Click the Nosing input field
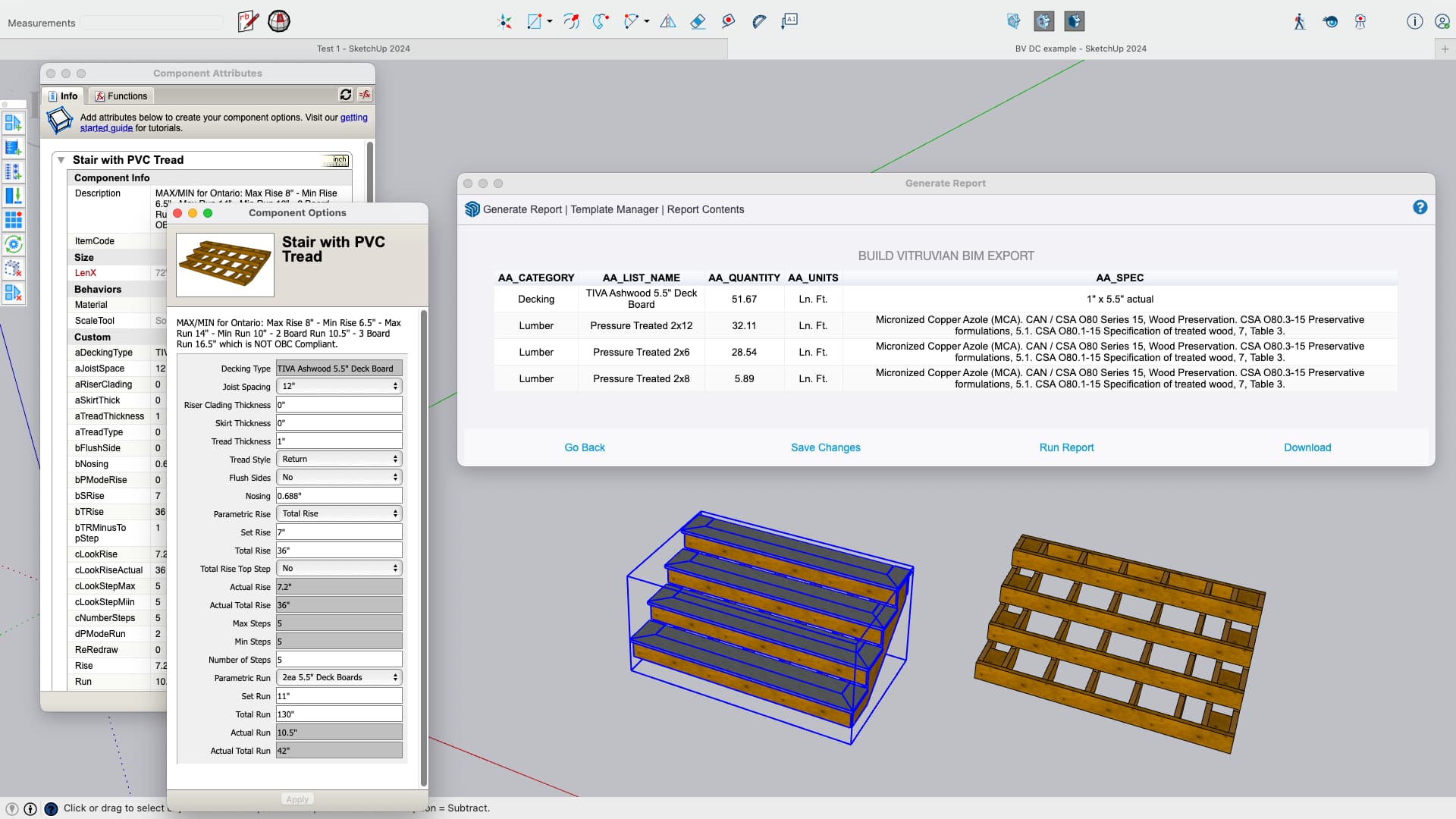Screen dimensions: 1456x819 (x=339, y=495)
